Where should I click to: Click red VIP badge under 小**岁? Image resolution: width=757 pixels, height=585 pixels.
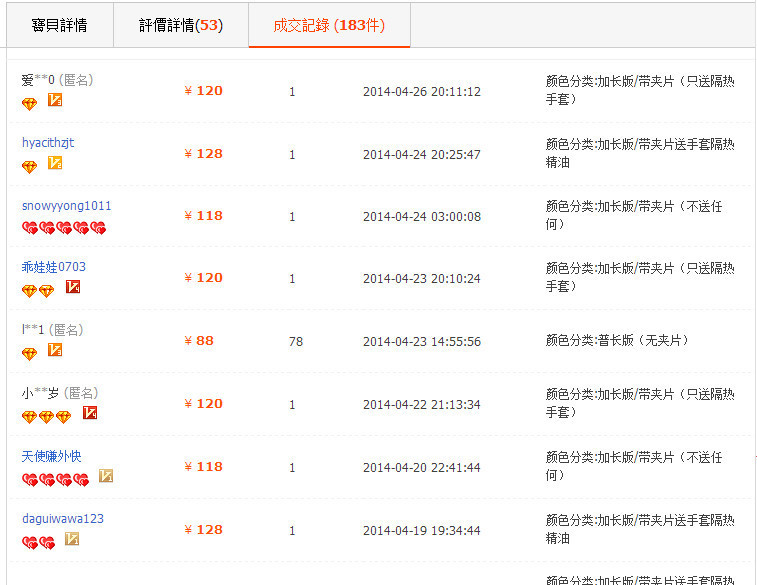pyautogui.click(x=90, y=413)
